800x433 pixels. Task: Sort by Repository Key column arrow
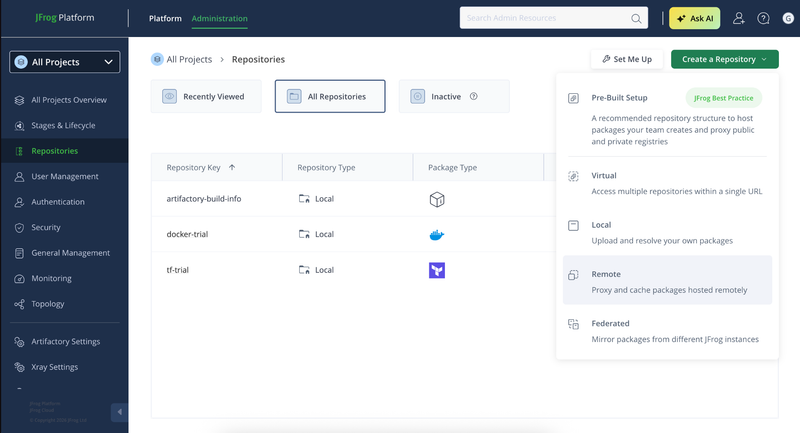(x=233, y=168)
